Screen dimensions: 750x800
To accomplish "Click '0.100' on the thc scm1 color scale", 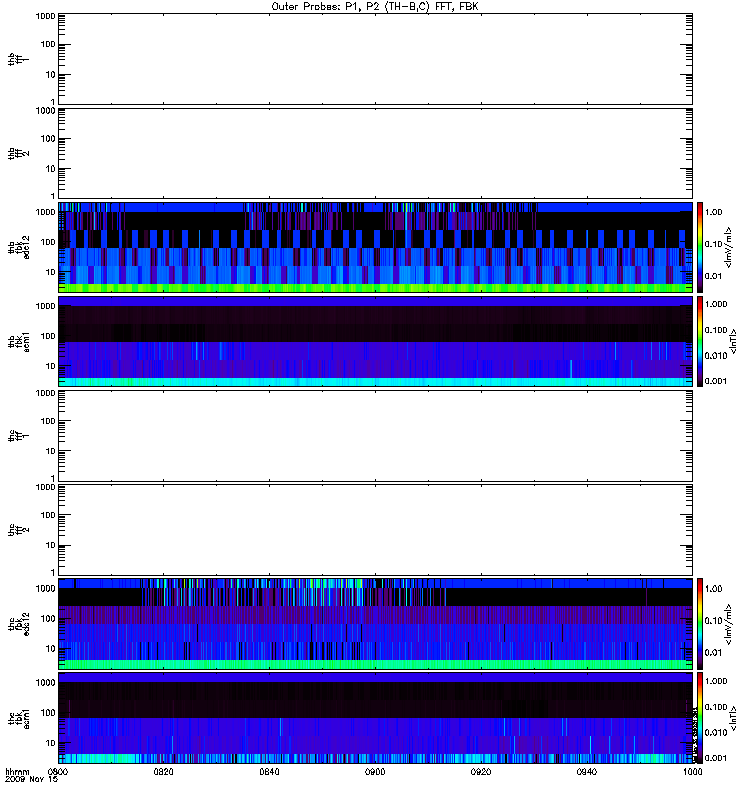I will point(716,707).
